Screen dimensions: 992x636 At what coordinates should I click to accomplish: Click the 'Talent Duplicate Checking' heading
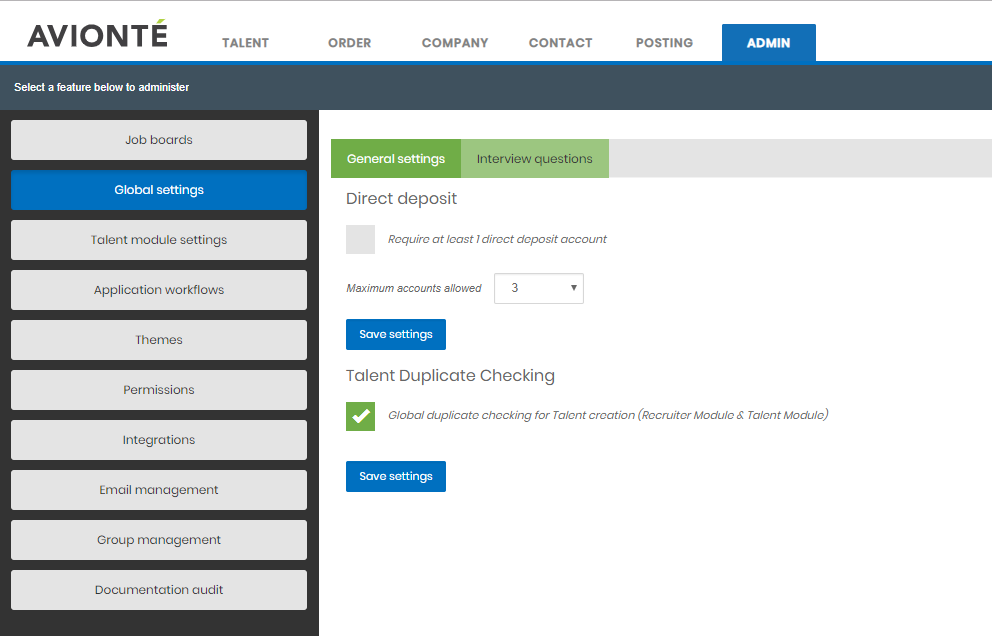(x=450, y=376)
